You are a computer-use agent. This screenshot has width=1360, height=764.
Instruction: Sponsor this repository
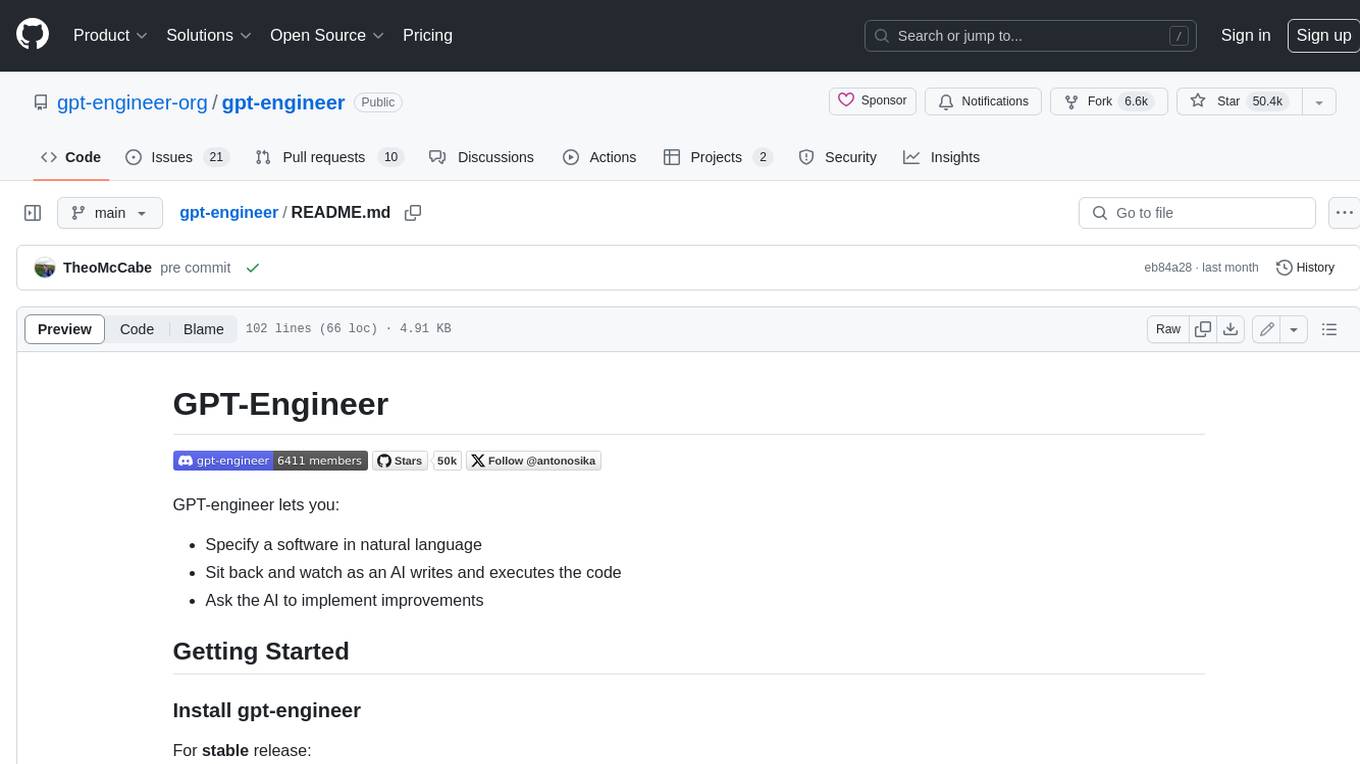[x=872, y=101]
